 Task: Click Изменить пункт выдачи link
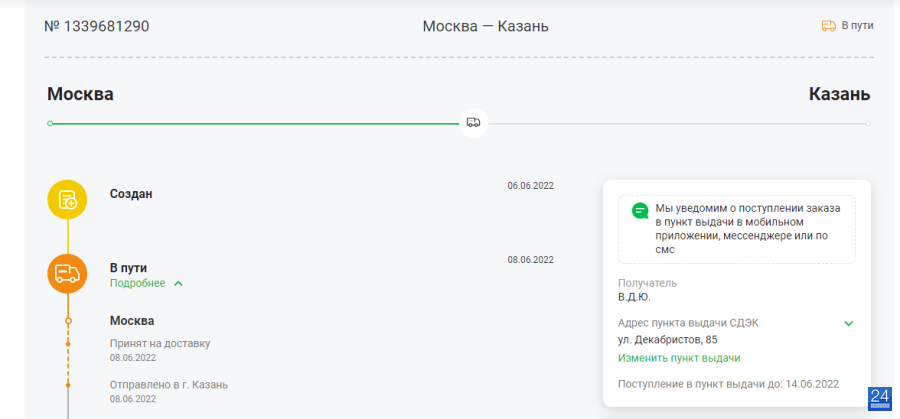pos(679,358)
